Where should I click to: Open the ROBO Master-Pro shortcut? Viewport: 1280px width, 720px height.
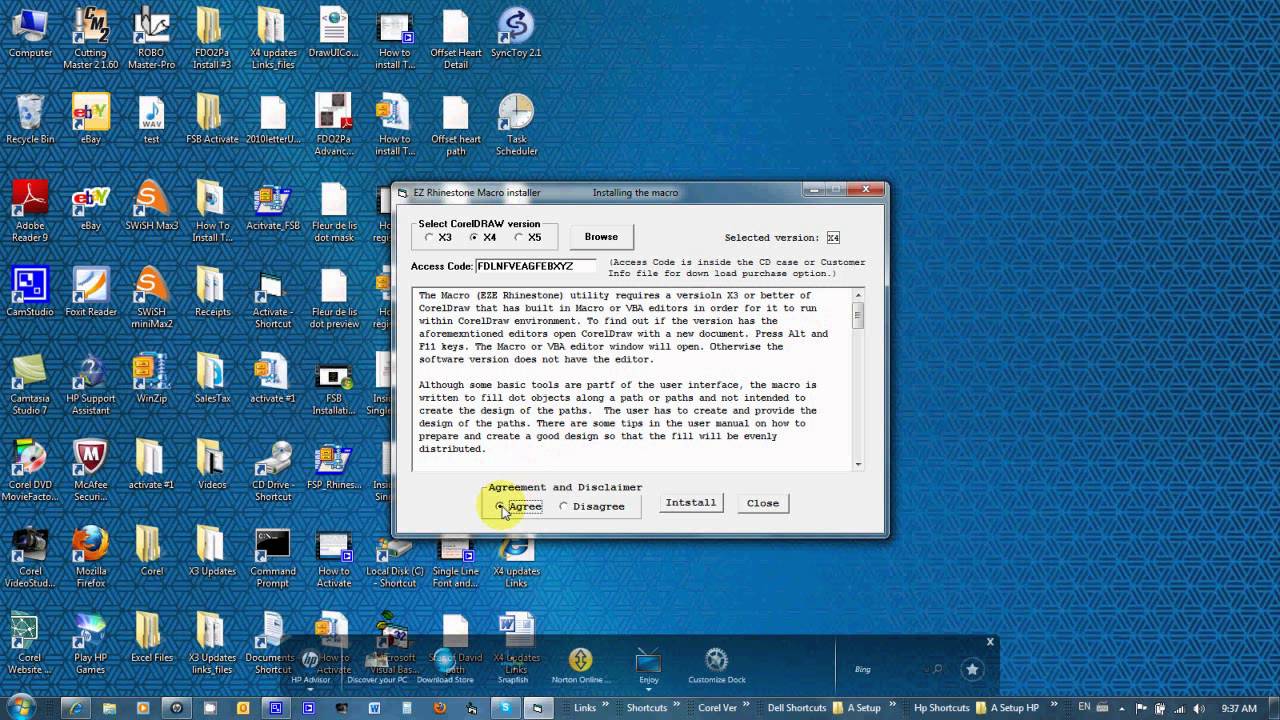coord(151,40)
